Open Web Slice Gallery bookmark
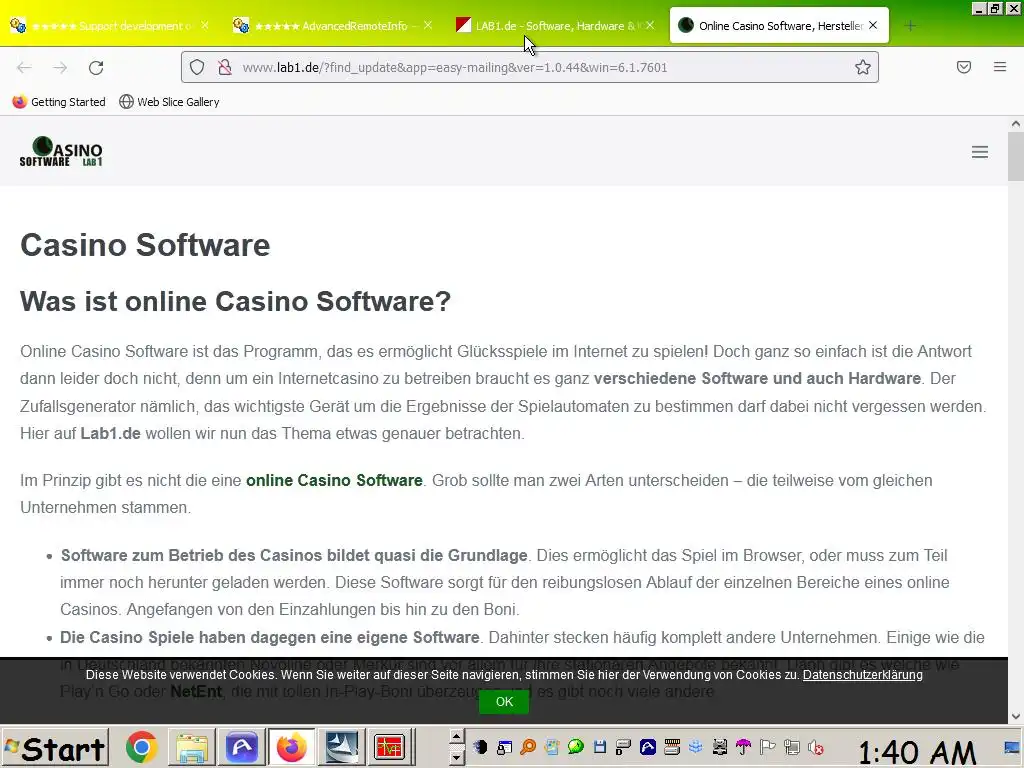The image size is (1024, 768). [169, 102]
